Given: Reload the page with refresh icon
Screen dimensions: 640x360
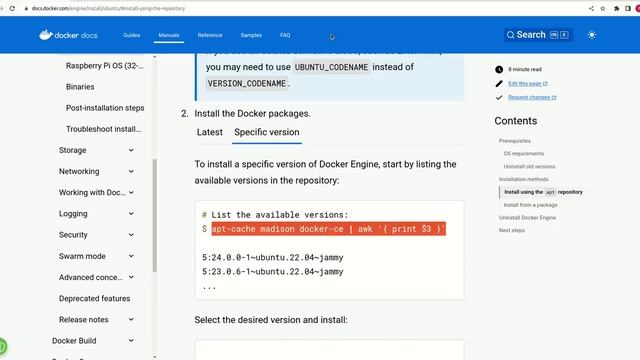Looking at the screenshot, I should pyautogui.click(x=12, y=8).
